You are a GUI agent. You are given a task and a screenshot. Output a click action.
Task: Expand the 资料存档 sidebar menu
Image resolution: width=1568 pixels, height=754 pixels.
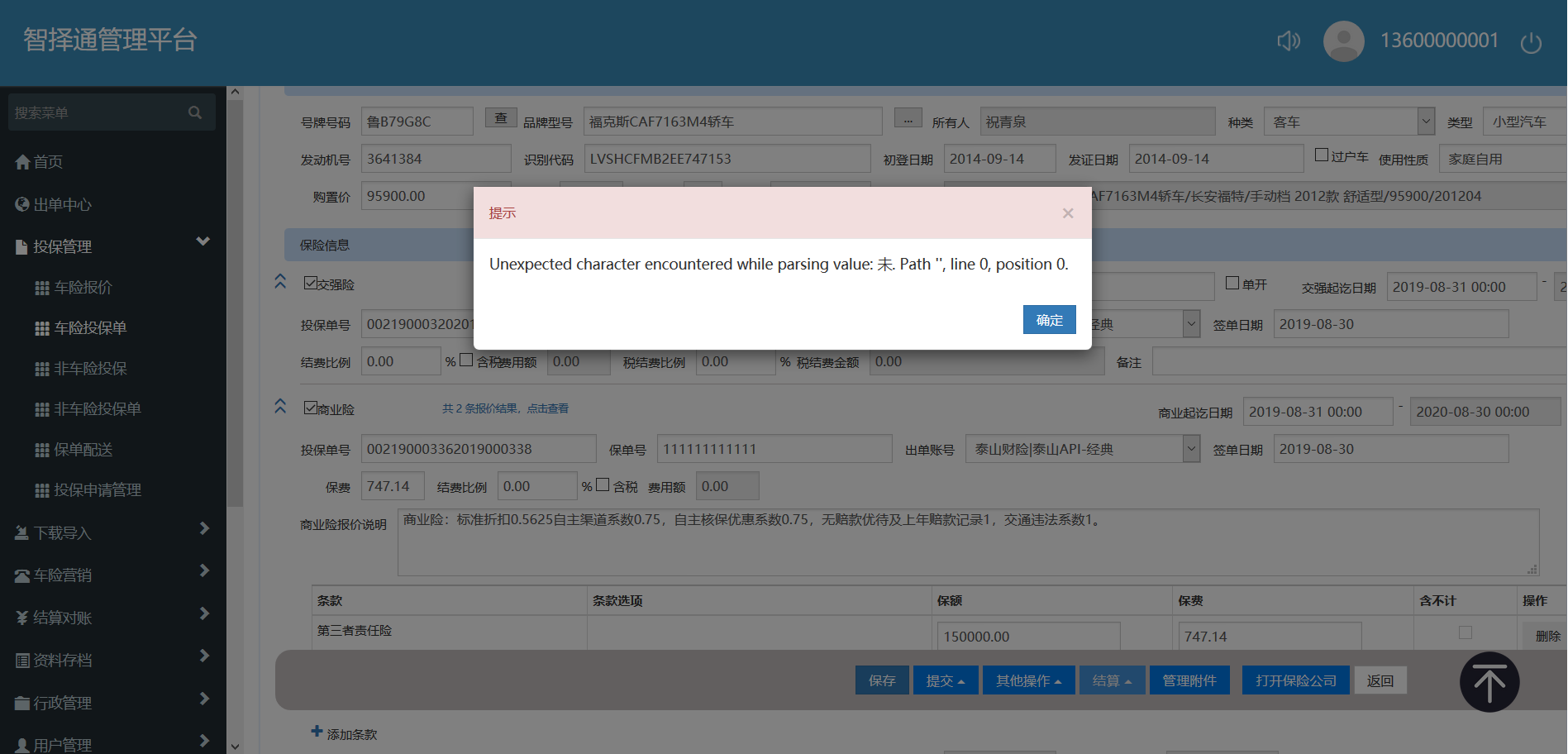(113, 660)
